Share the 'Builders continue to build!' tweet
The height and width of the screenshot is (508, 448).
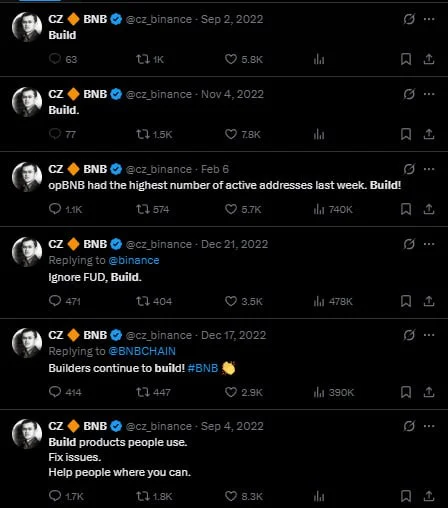429,392
